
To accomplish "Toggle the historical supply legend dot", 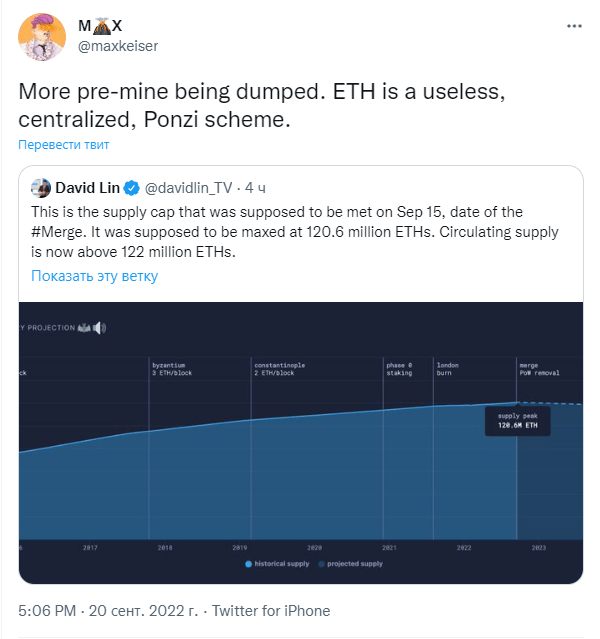I will [248, 564].
